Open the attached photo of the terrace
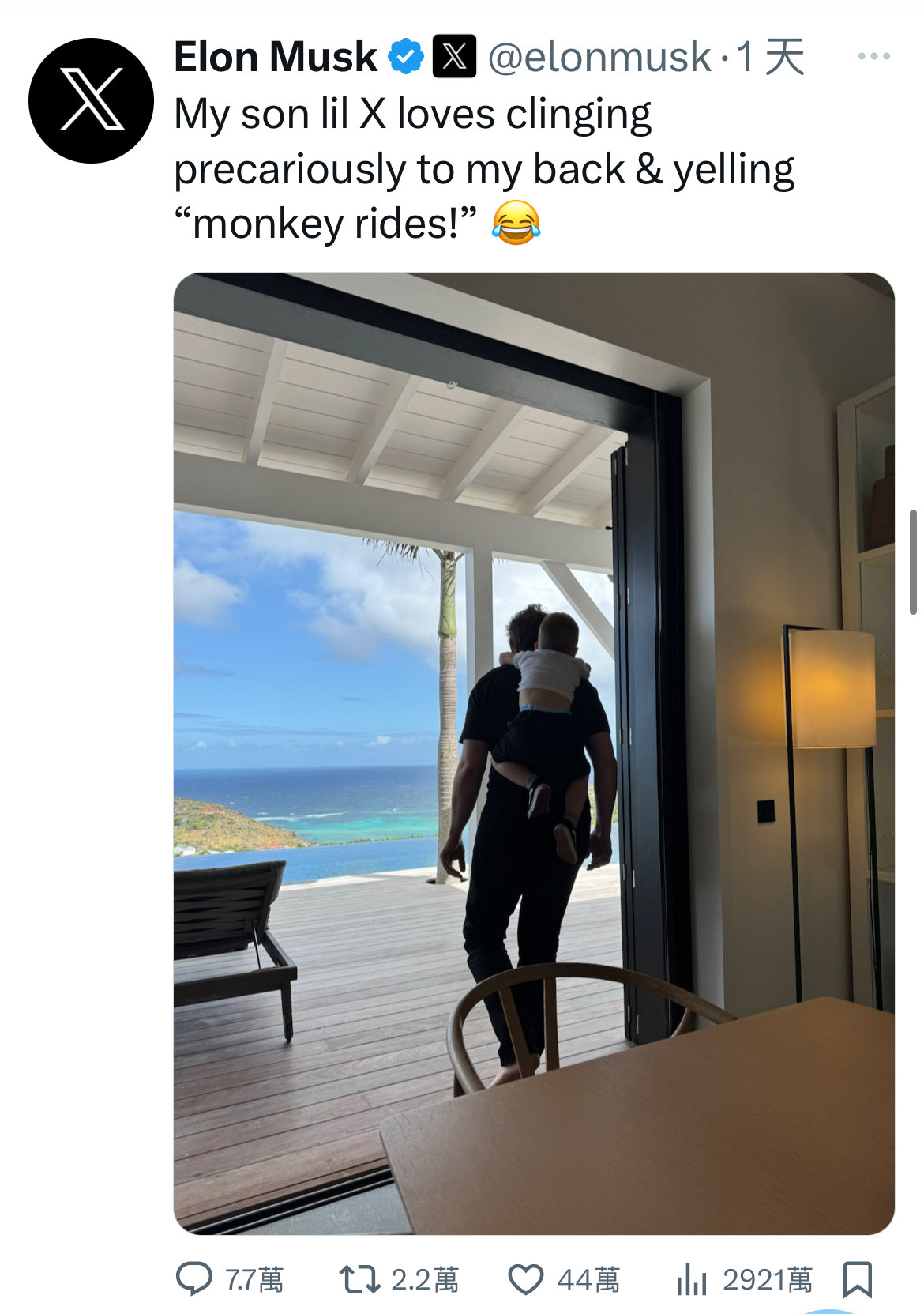The width and height of the screenshot is (924, 1314). [x=534, y=754]
